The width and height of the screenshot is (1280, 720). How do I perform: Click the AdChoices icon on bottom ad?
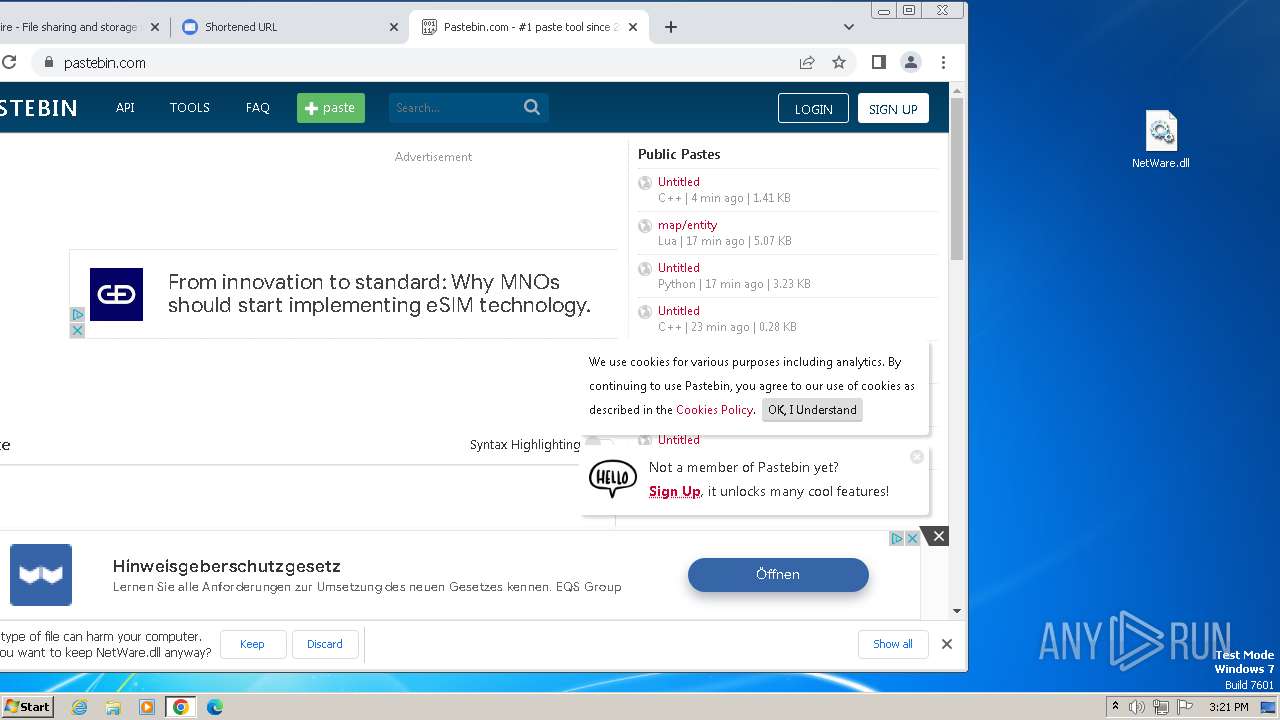click(897, 538)
